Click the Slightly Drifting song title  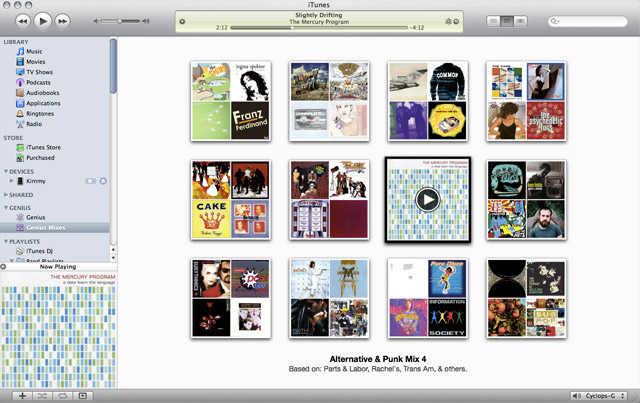coord(319,15)
